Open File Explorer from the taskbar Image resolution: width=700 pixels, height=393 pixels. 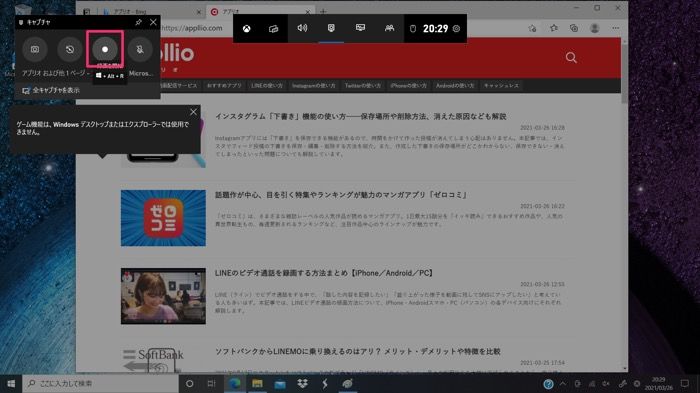(x=257, y=384)
